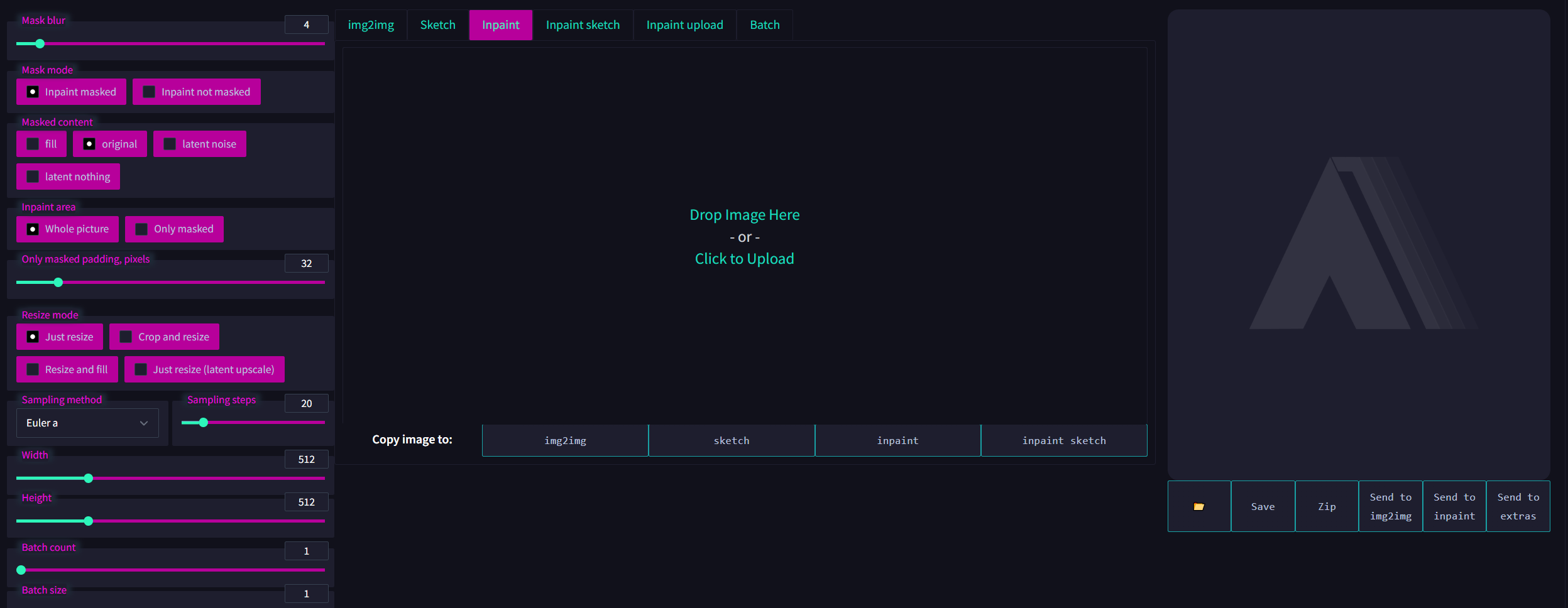Send result to extras

pyautogui.click(x=1518, y=506)
